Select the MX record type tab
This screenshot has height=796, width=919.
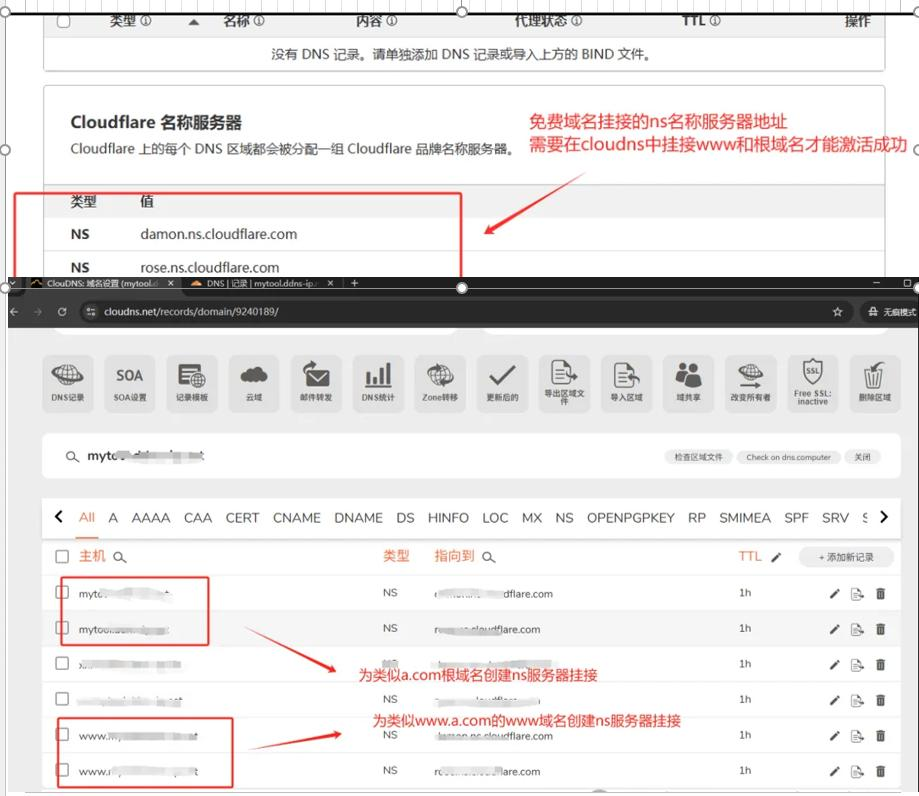tap(532, 518)
